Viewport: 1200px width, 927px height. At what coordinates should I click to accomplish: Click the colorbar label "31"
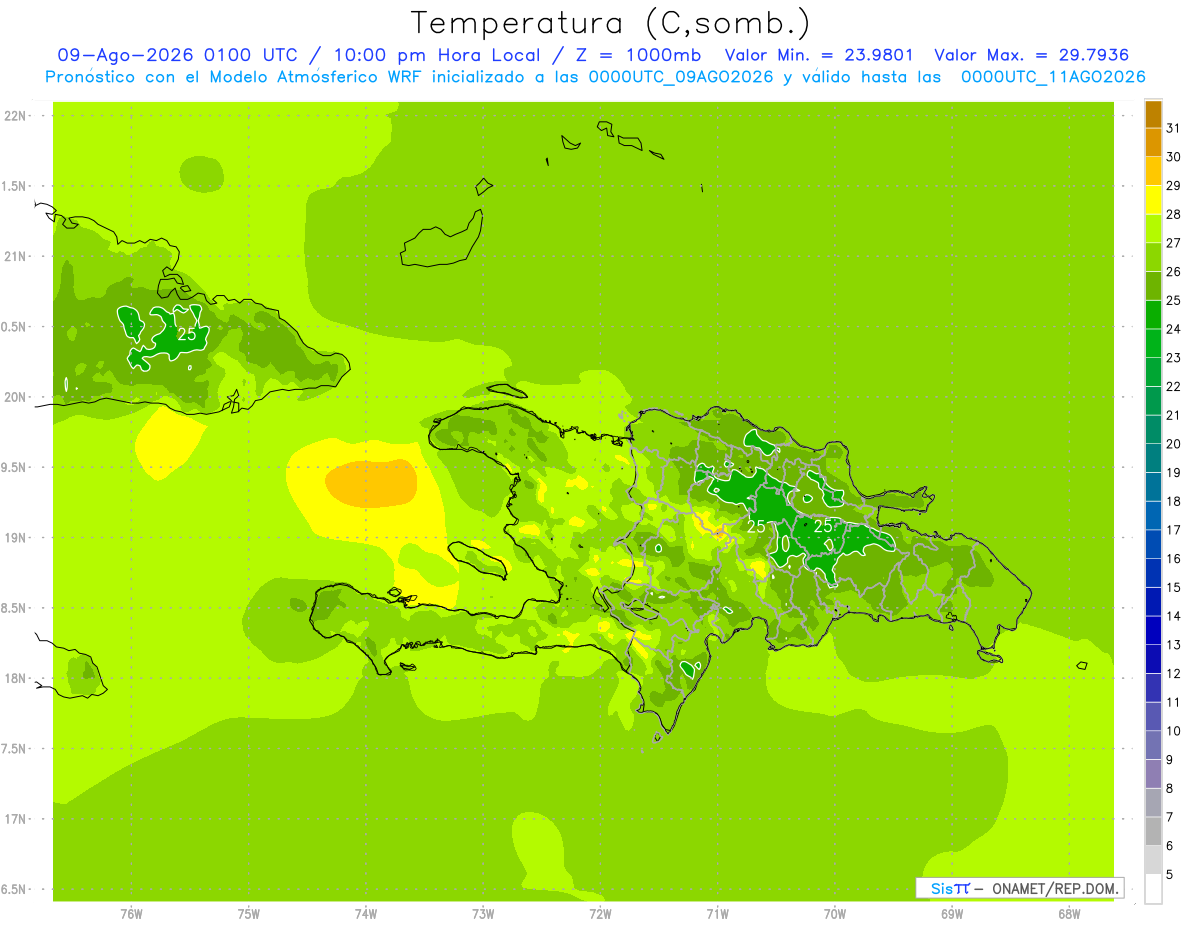click(x=1173, y=128)
